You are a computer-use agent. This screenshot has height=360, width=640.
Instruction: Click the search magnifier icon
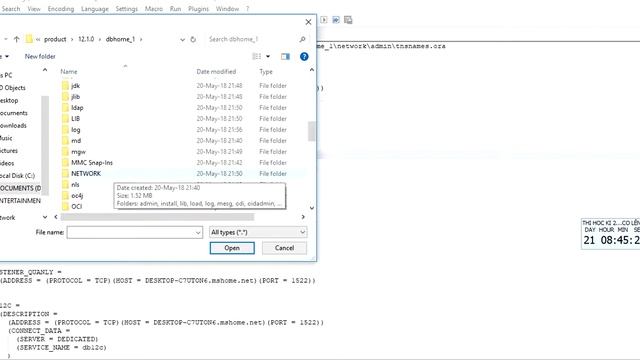tap(302, 39)
